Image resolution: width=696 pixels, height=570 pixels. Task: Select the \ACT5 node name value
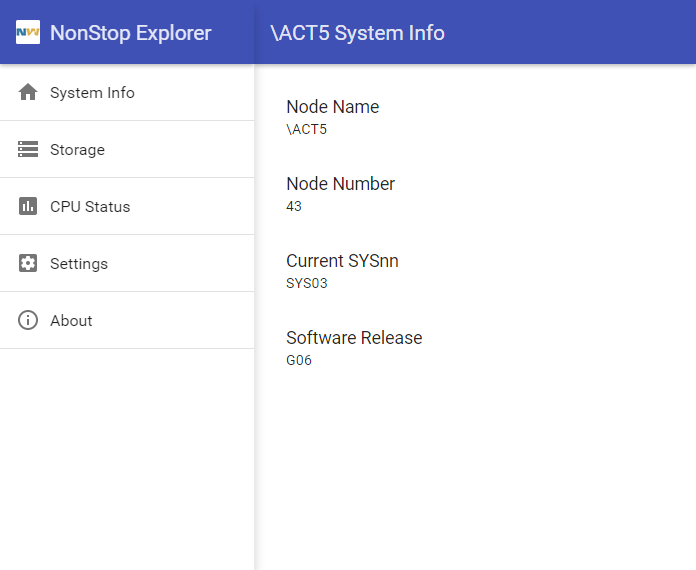pos(306,129)
